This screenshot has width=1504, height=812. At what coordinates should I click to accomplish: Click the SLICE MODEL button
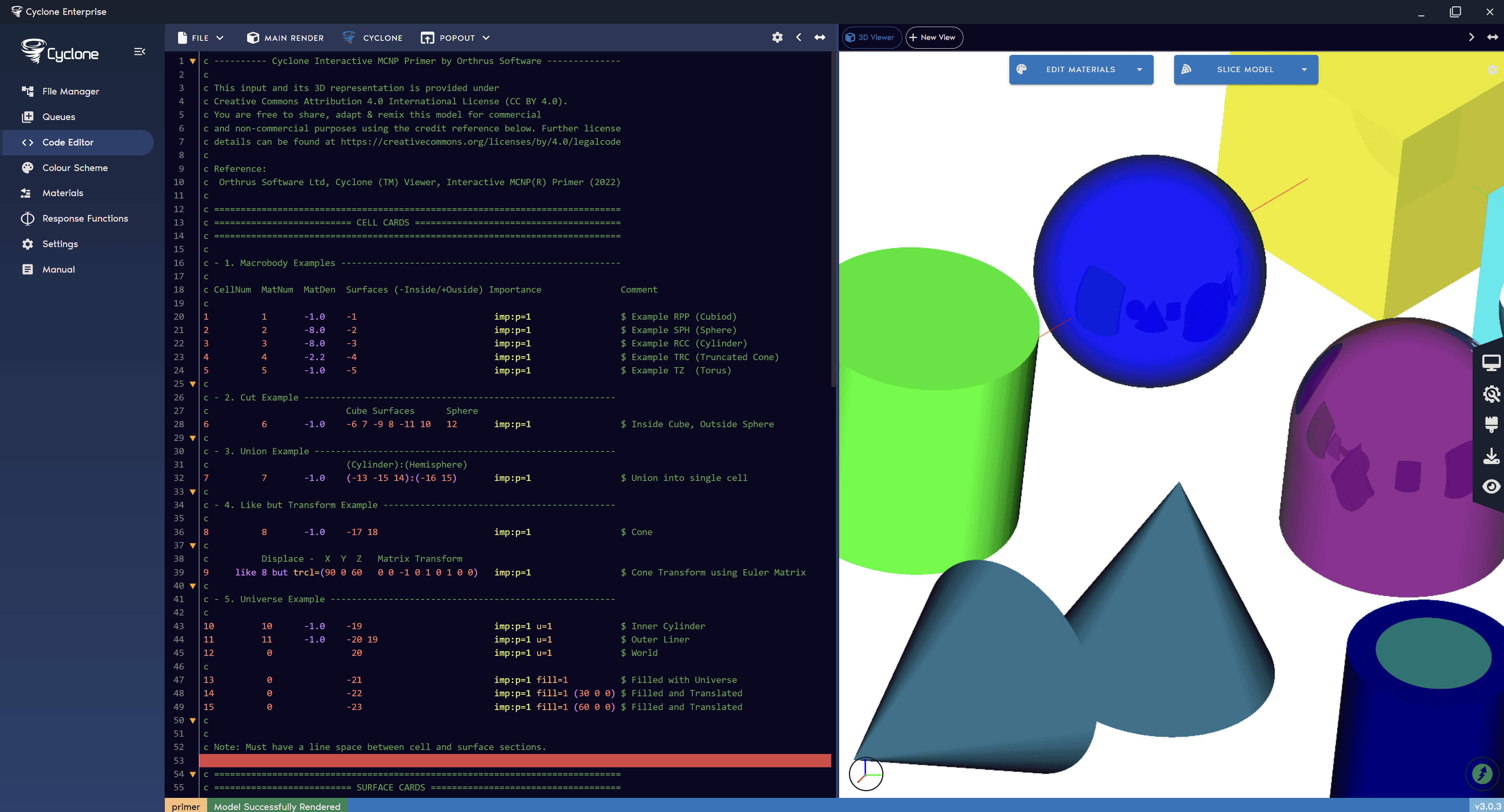click(x=1245, y=69)
